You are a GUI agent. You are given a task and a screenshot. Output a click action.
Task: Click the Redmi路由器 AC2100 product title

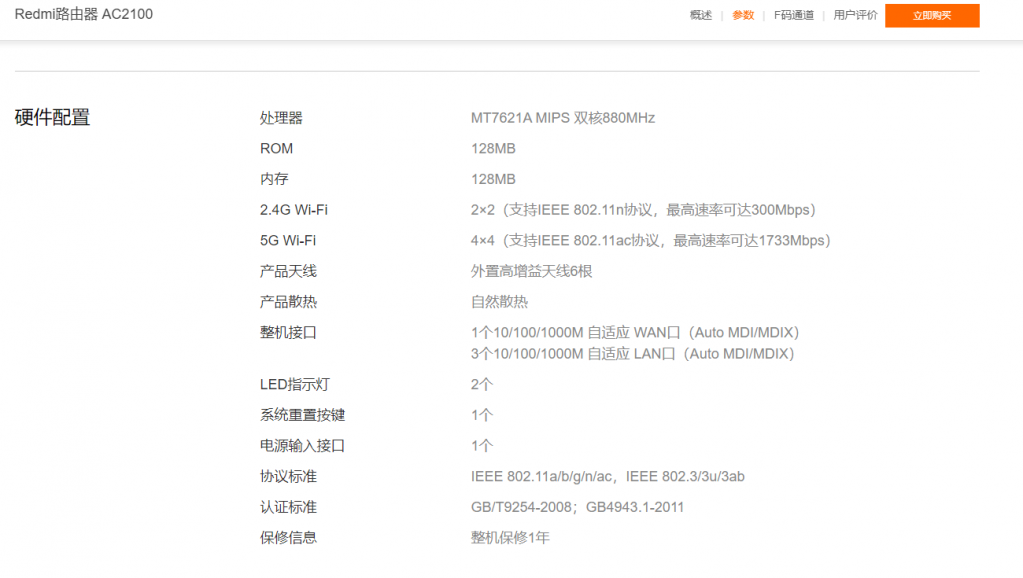[x=84, y=14]
